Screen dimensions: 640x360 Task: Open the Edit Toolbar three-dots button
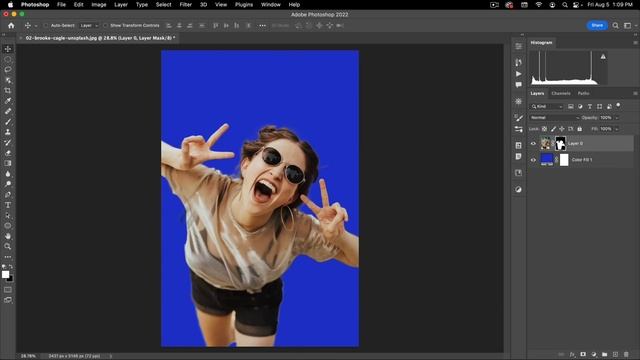click(x=8, y=257)
